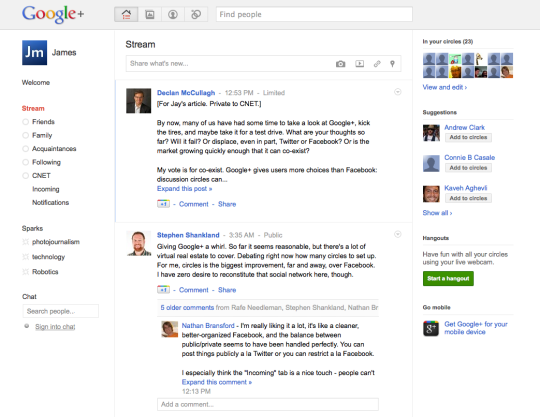The height and width of the screenshot is (417, 540).
Task: Click the Robotics spark icon
Action: click(x=25, y=272)
